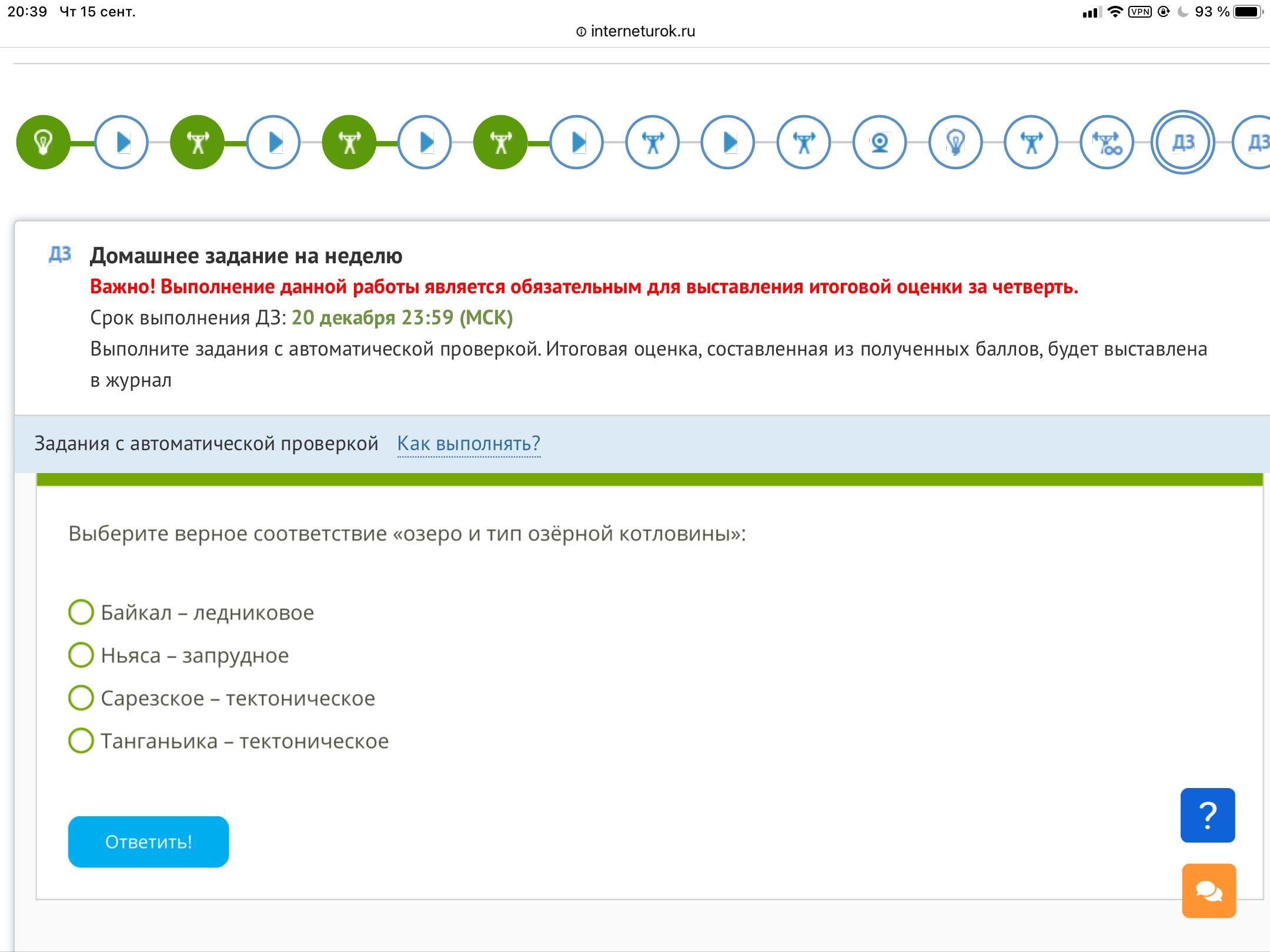The height and width of the screenshot is (952, 1270).
Task: Select the answer Байкал – ледниковое
Action: (x=192, y=612)
